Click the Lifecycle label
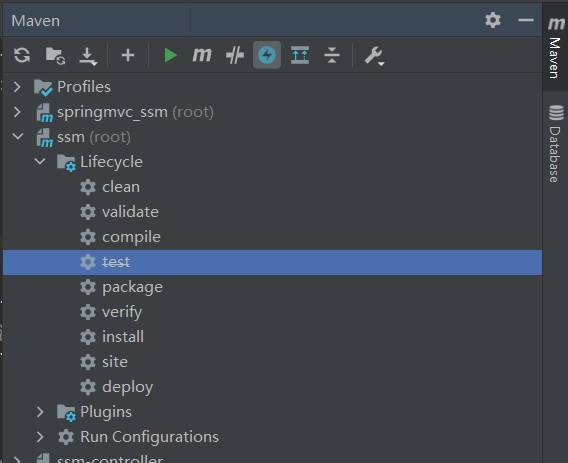Viewport: 568px width, 463px height. 112,162
